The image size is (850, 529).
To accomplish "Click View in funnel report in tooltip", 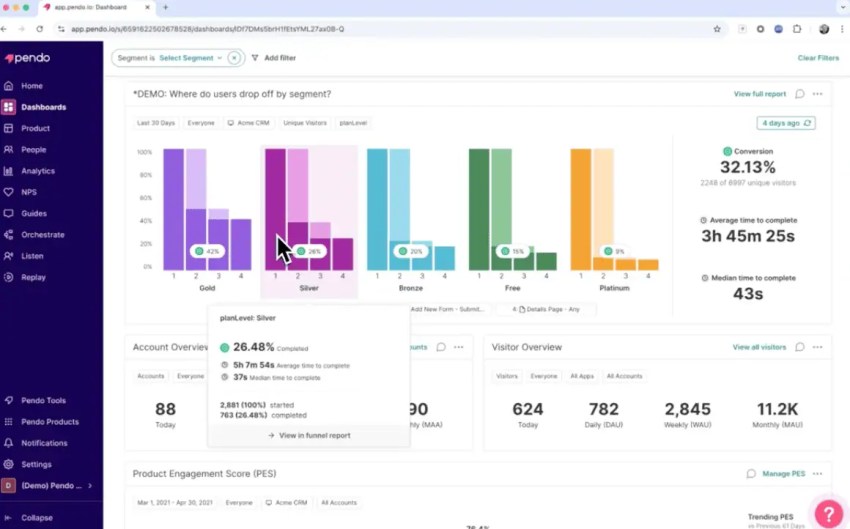I will (x=309, y=436).
